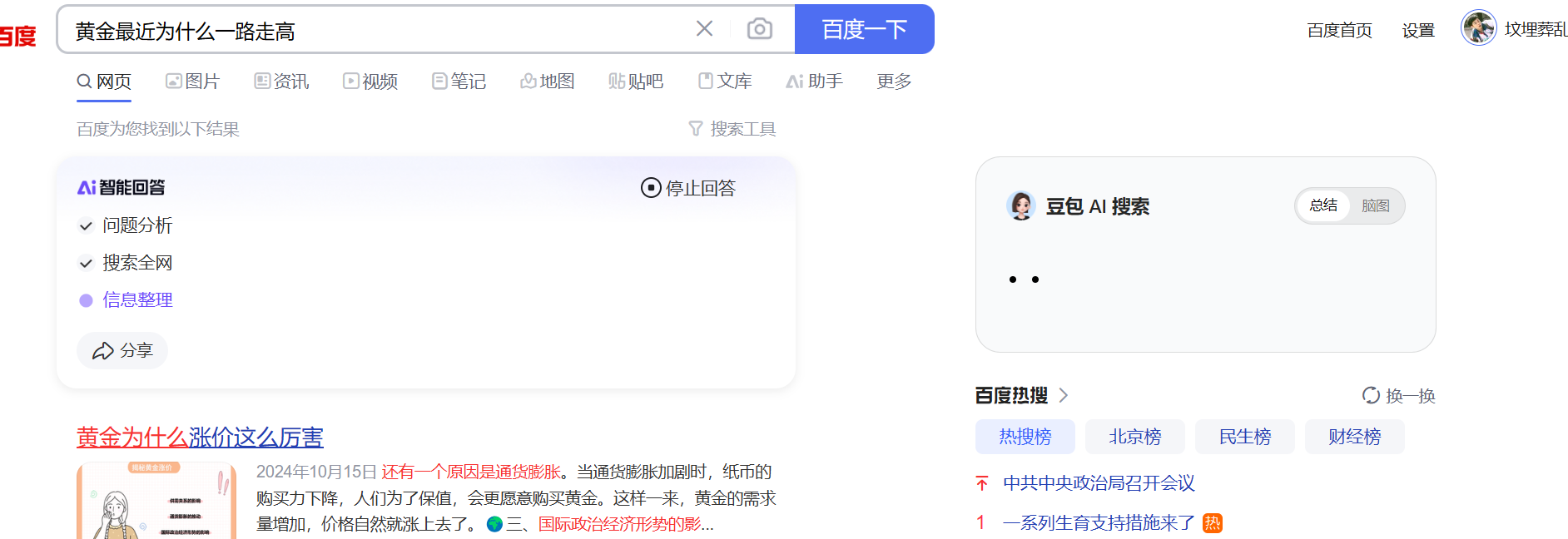Open the search tools filter icon

click(x=696, y=129)
